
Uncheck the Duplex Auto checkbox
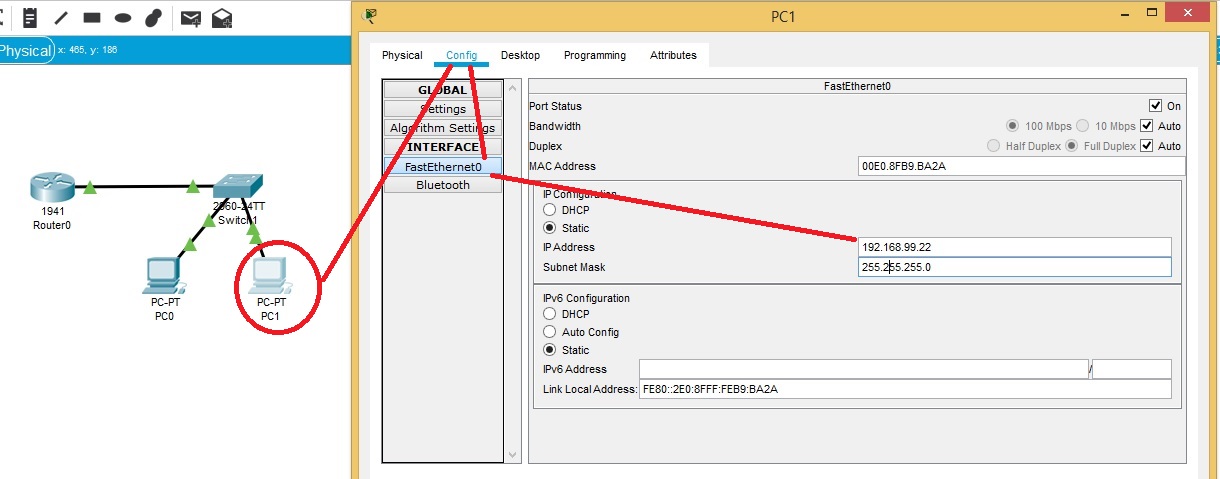pyautogui.click(x=1147, y=146)
